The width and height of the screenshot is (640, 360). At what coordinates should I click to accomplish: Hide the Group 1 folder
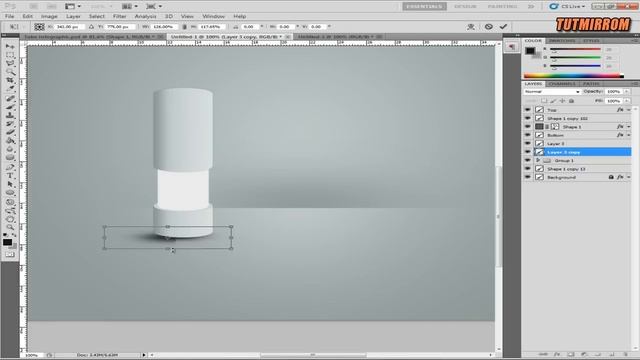click(x=527, y=160)
